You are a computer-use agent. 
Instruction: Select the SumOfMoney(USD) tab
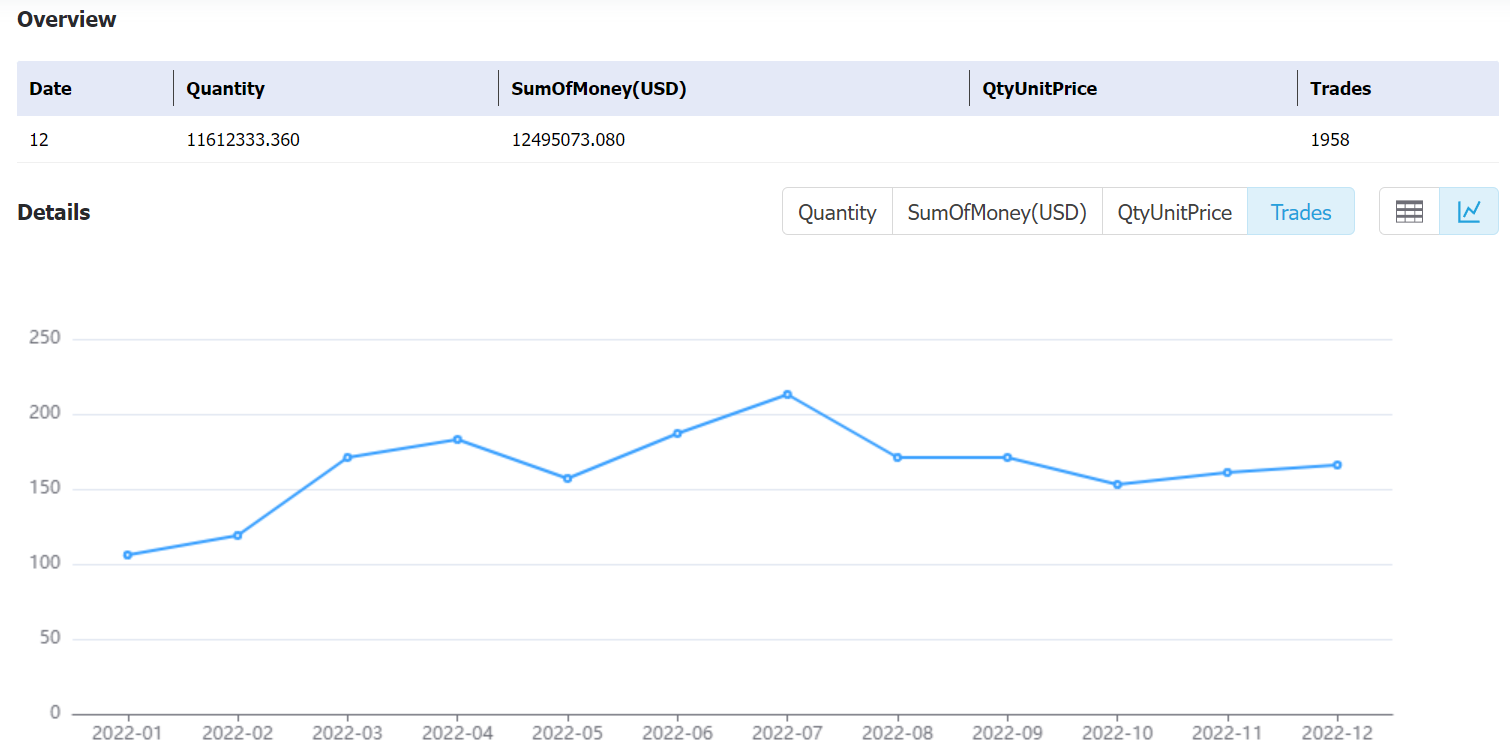(x=997, y=212)
